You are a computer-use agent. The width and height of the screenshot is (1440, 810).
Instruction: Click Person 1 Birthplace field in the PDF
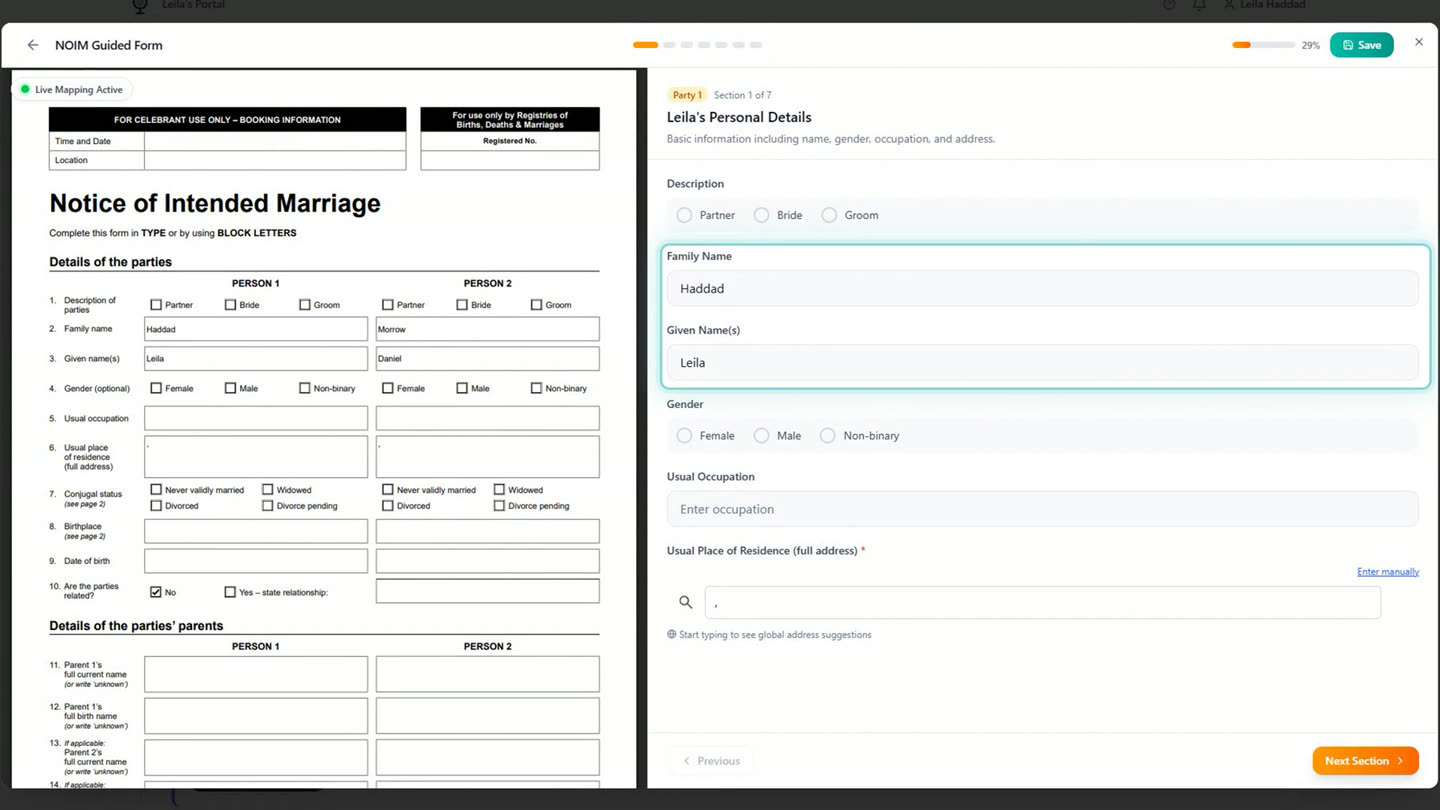point(256,531)
